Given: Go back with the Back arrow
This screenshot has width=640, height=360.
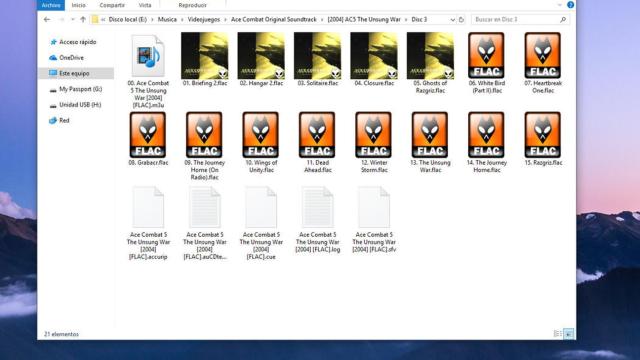Looking at the screenshot, I should pos(47,19).
